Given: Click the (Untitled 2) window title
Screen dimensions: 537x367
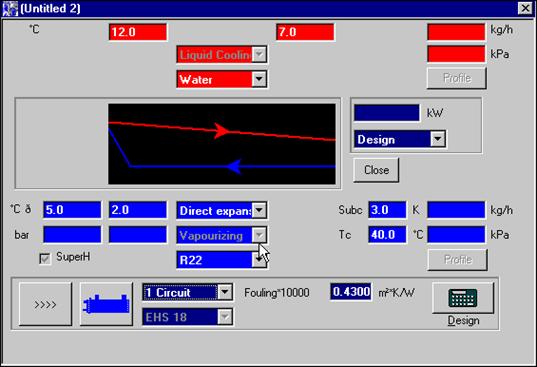Looking at the screenshot, I should [50, 8].
